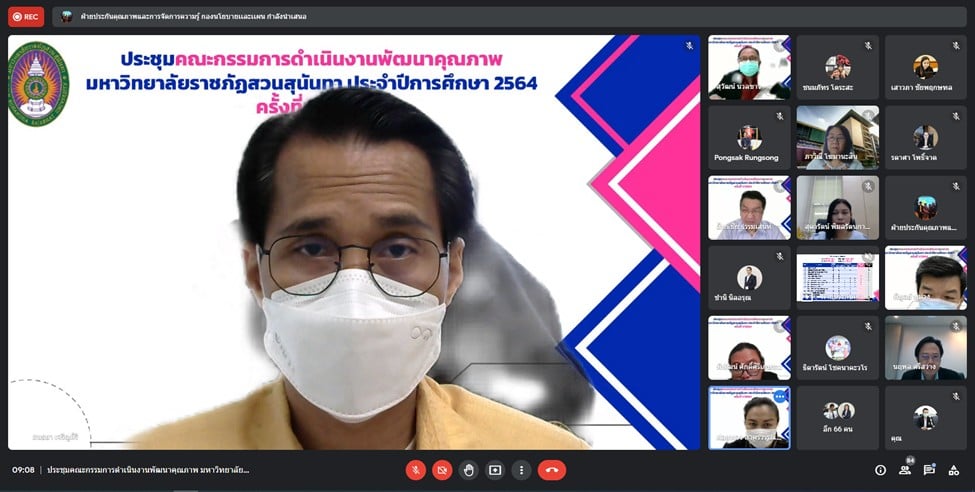This screenshot has height=492, width=975.
Task: Raise your hand in the meeting
Action: click(x=468, y=470)
